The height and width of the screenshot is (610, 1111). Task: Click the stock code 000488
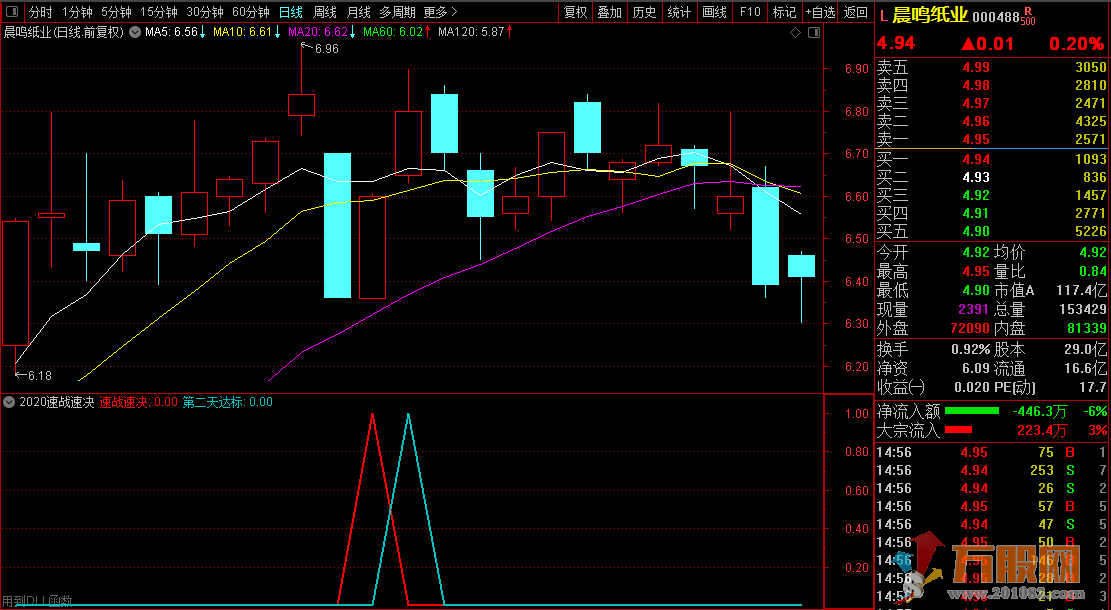[996, 17]
